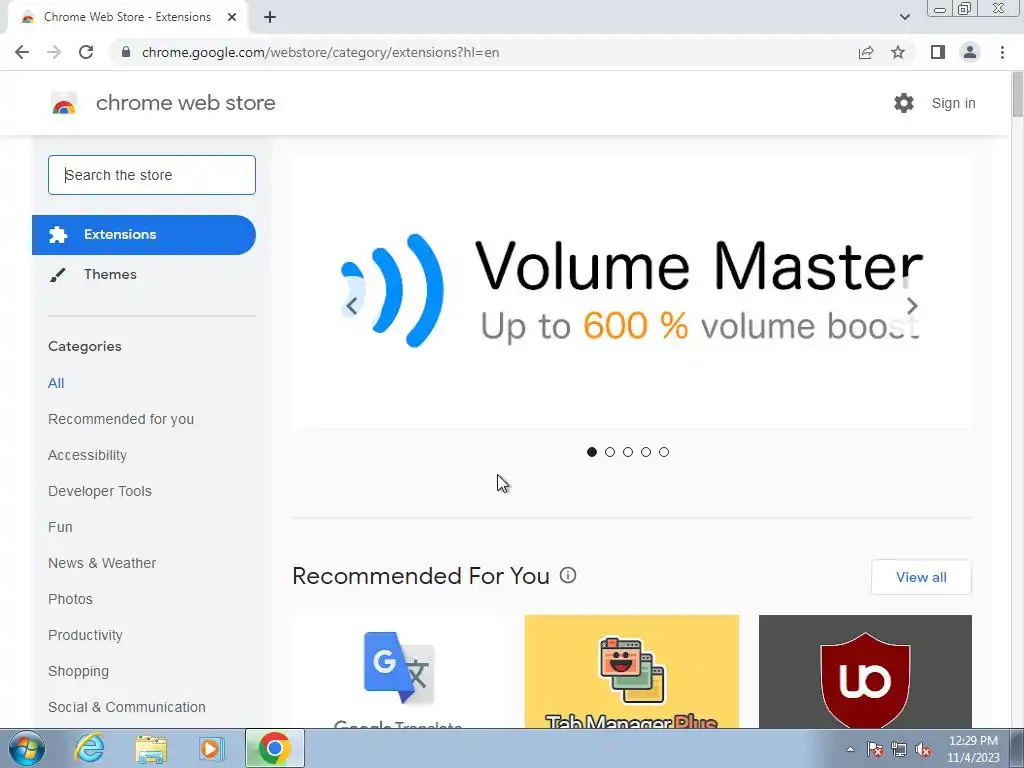Expand the tab search dropdown

tap(904, 17)
